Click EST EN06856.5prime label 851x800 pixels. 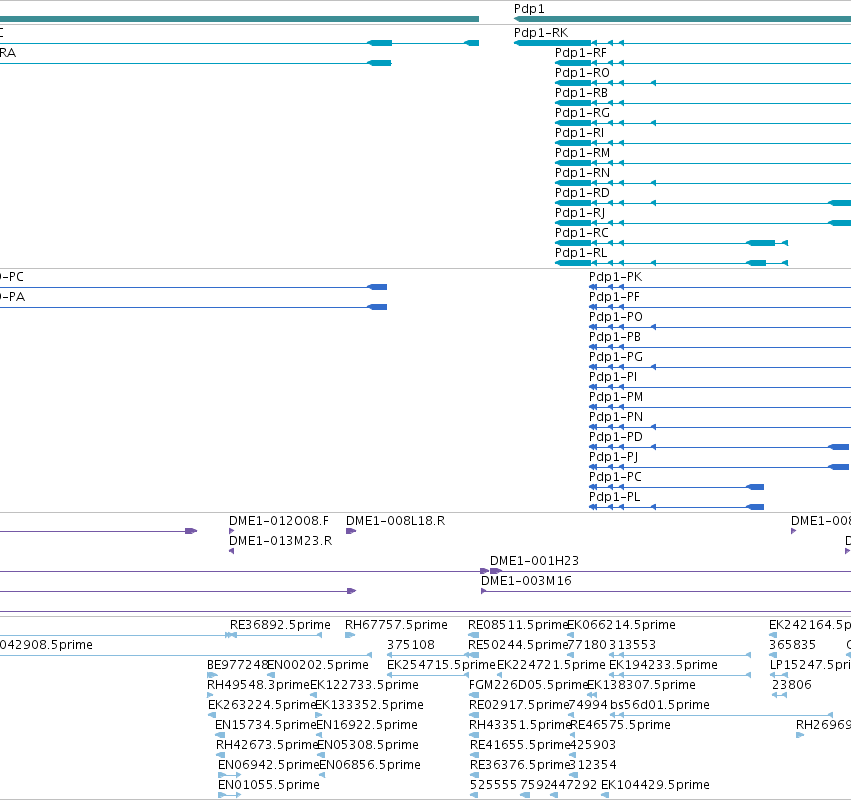click(370, 765)
